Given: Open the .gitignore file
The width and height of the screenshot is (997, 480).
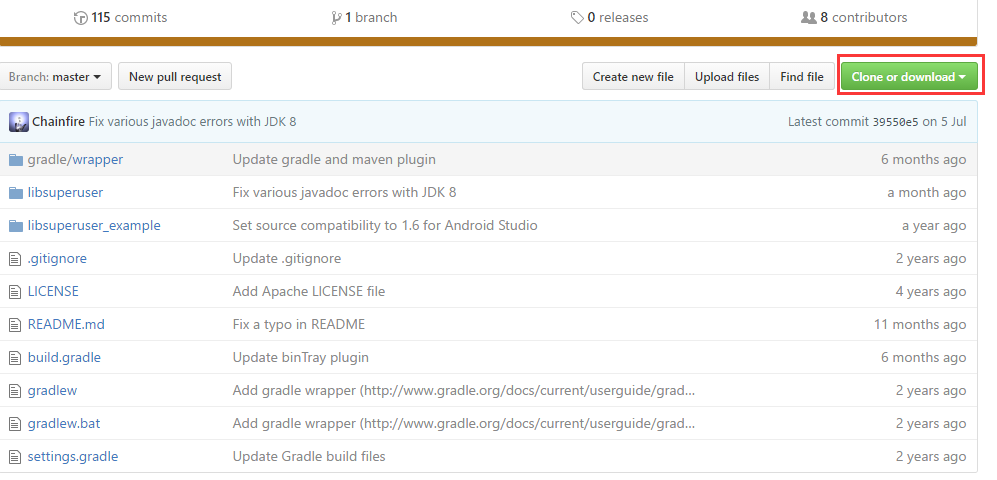Looking at the screenshot, I should click(x=57, y=258).
